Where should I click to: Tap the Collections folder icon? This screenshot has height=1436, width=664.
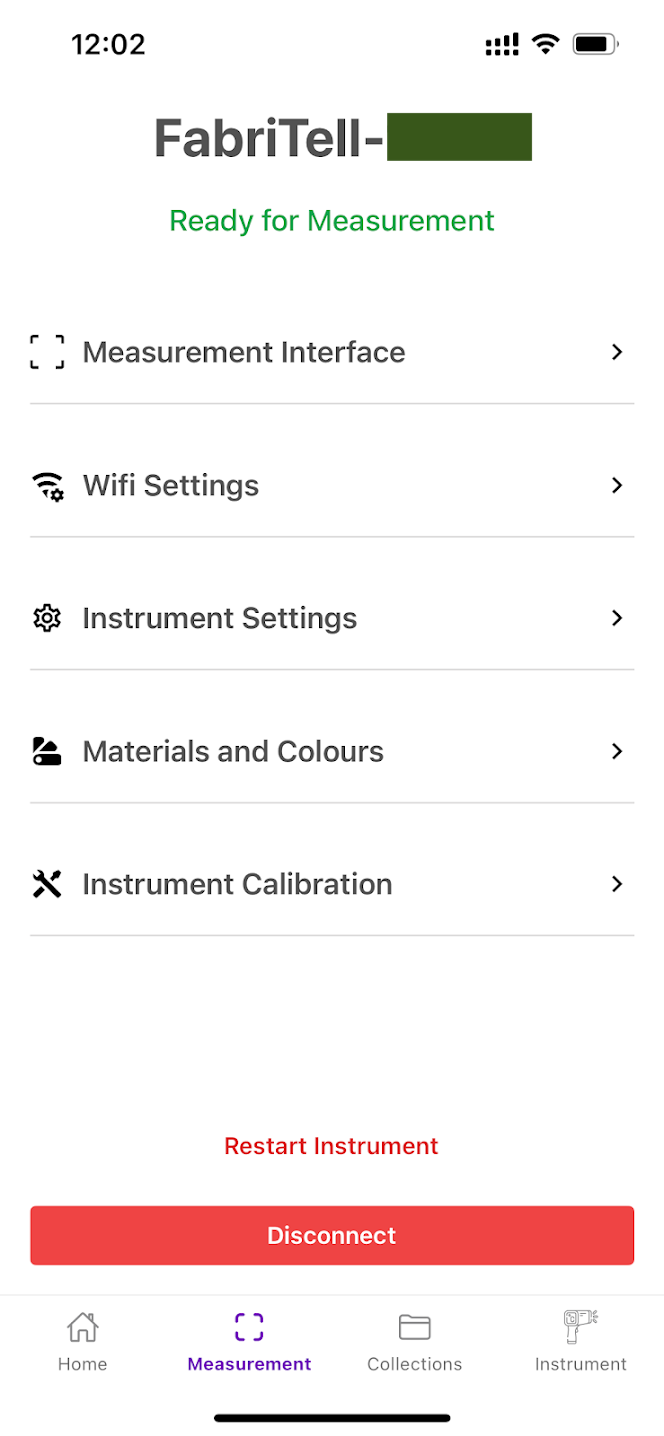click(x=414, y=1328)
